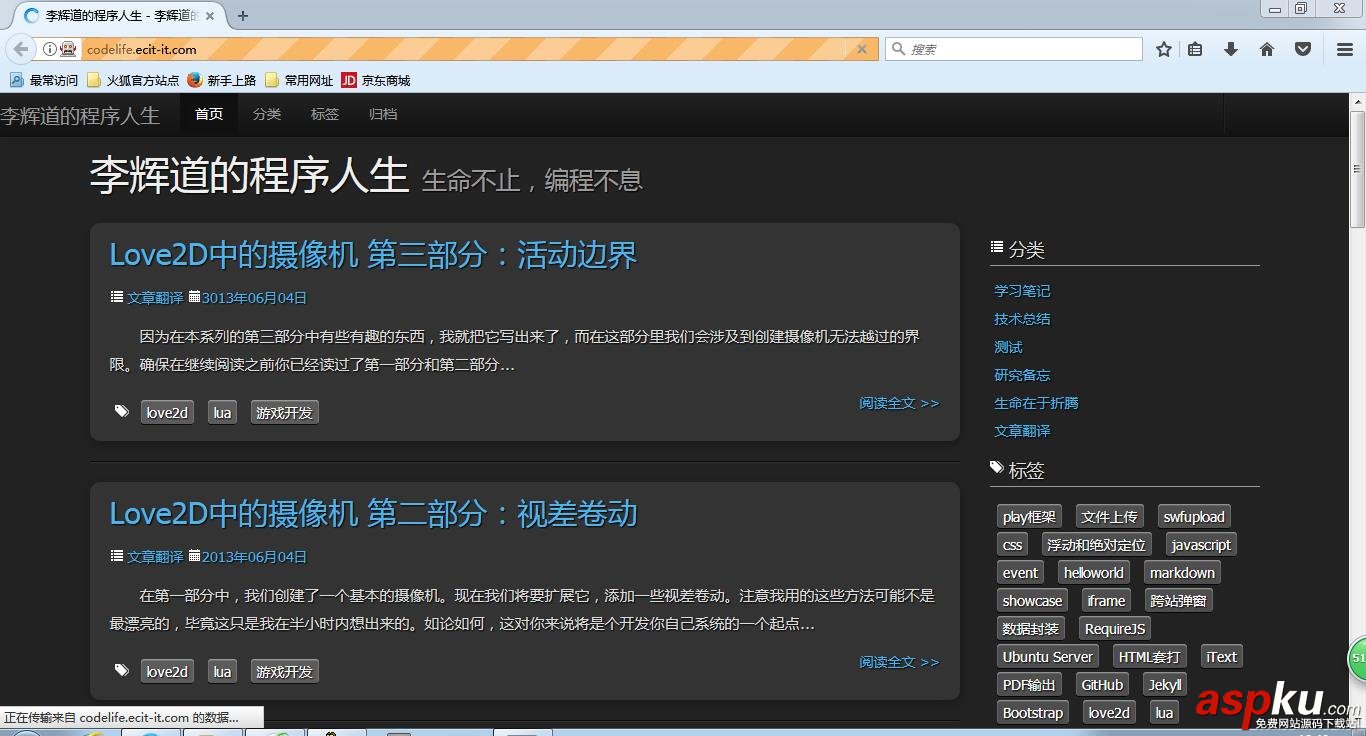Viewport: 1366px width, 736px height.
Task: Click the back navigation arrow
Action: click(20, 48)
